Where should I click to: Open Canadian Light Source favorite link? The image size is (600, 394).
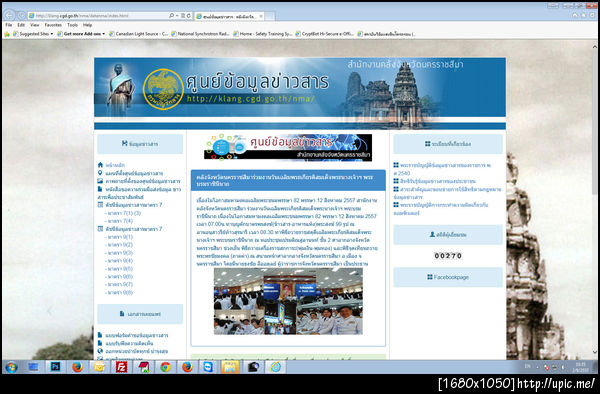point(139,34)
